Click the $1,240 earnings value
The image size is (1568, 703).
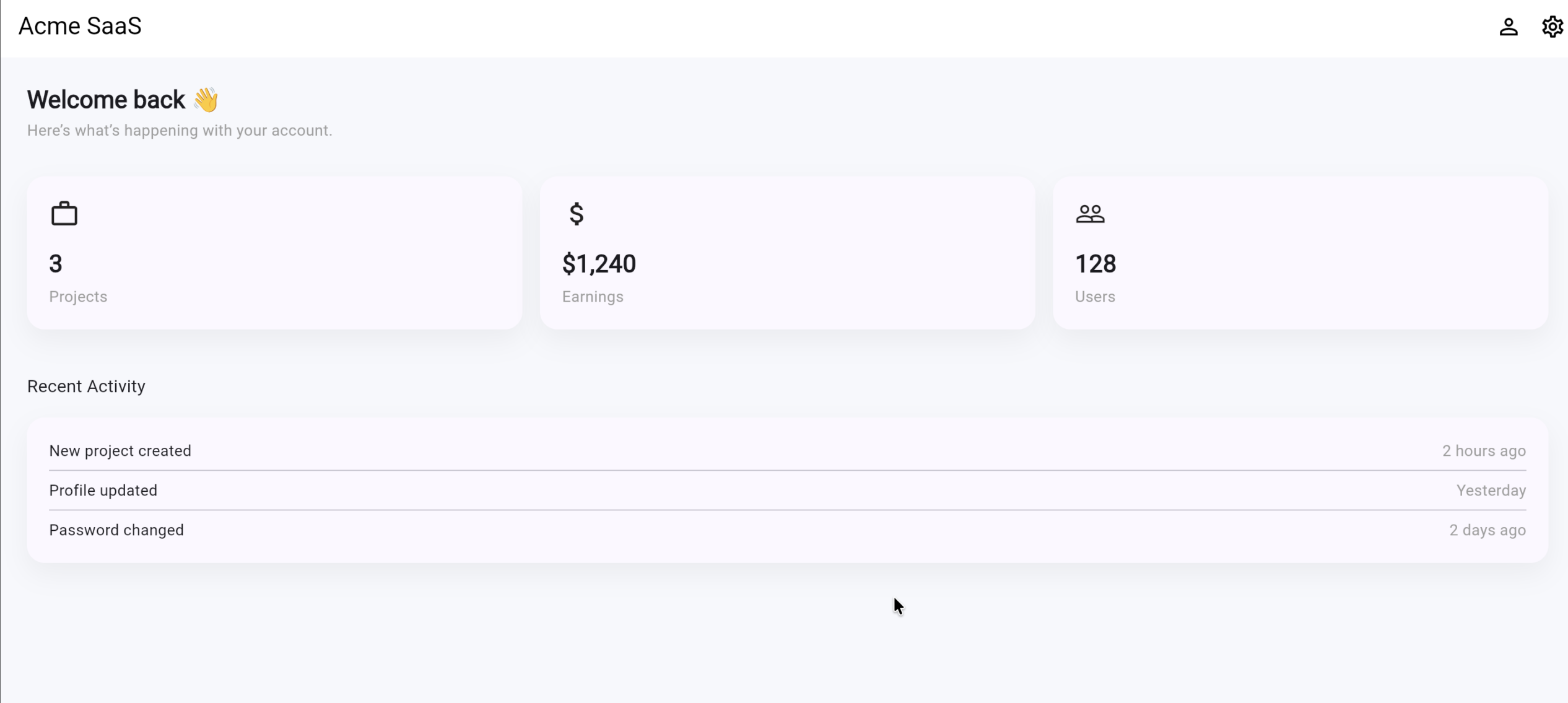pos(599,264)
